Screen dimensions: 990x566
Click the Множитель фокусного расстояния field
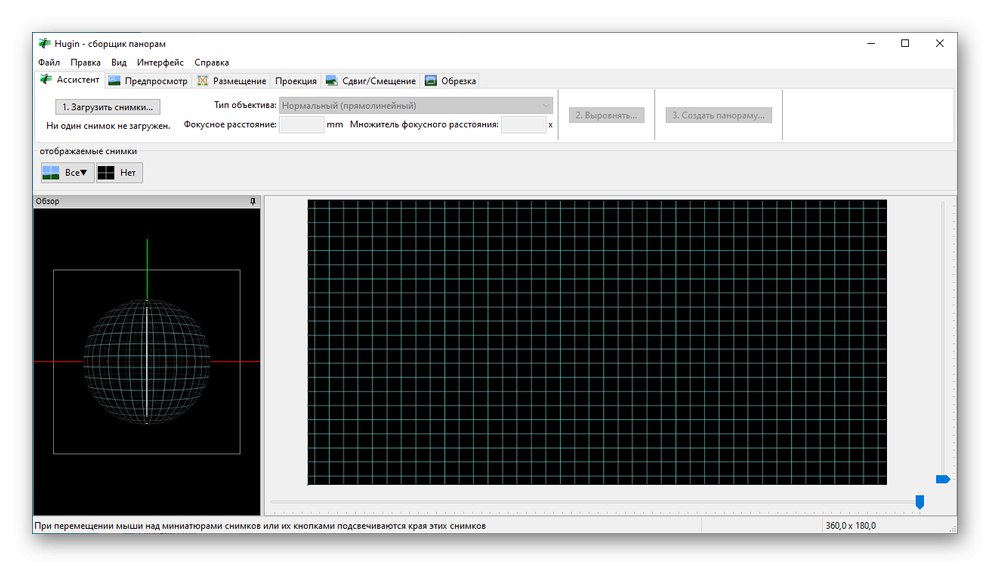[x=523, y=125]
